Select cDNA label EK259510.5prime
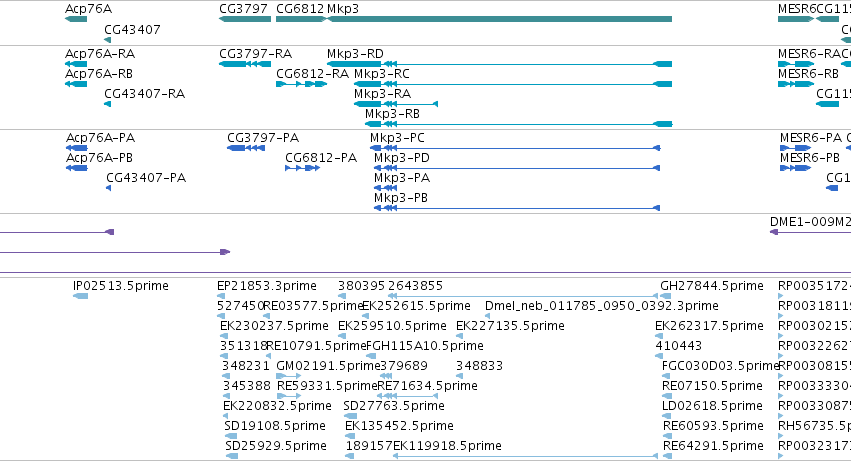The image size is (851, 461). pyautogui.click(x=392, y=326)
